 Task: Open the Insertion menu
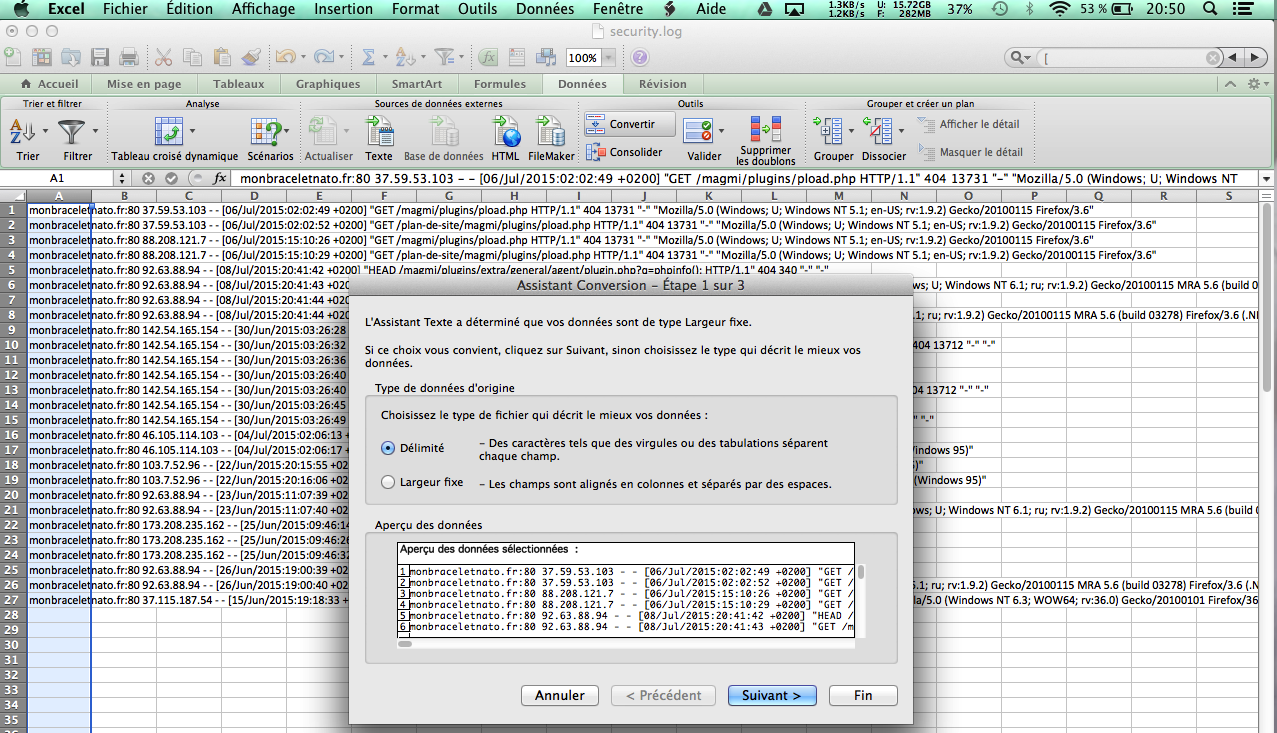coord(343,9)
